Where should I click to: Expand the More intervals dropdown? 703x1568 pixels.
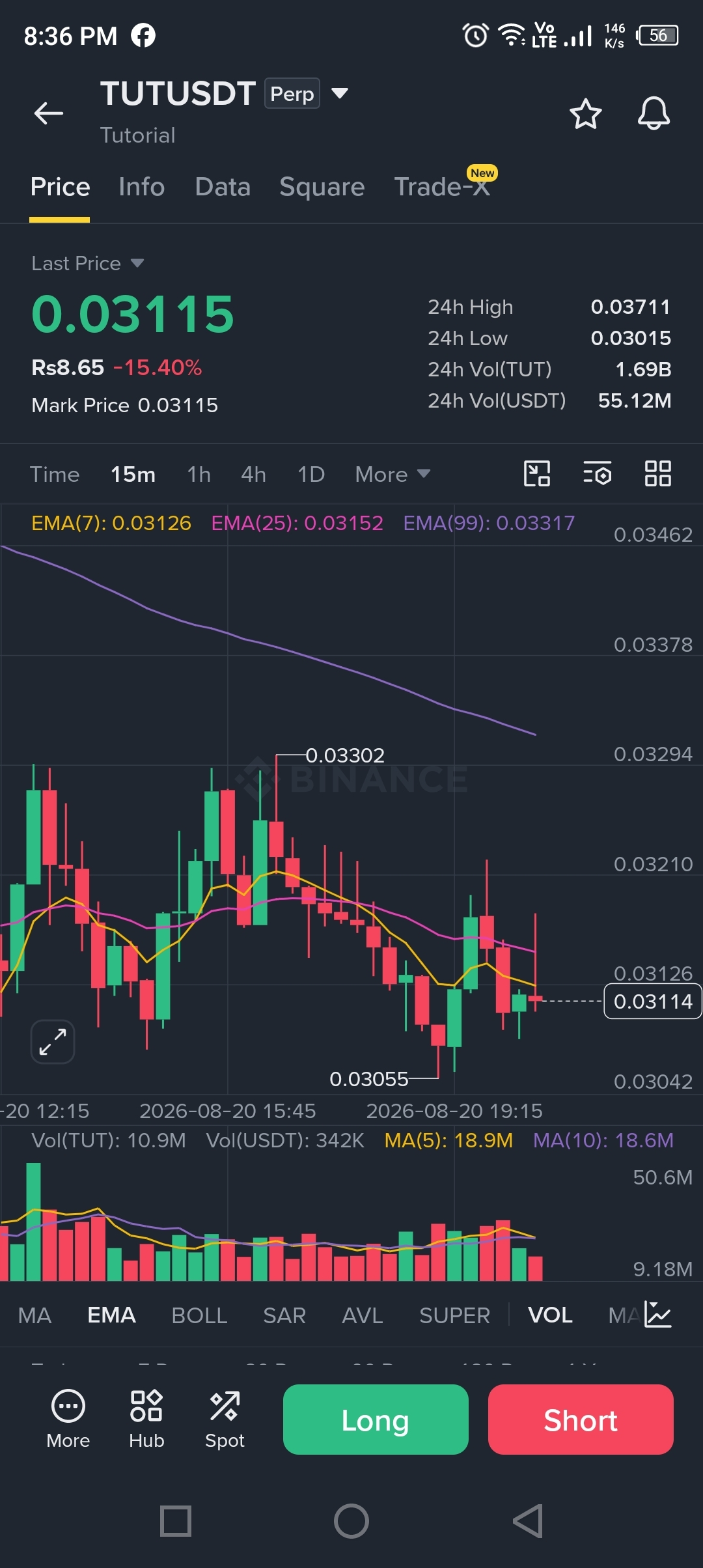(393, 474)
